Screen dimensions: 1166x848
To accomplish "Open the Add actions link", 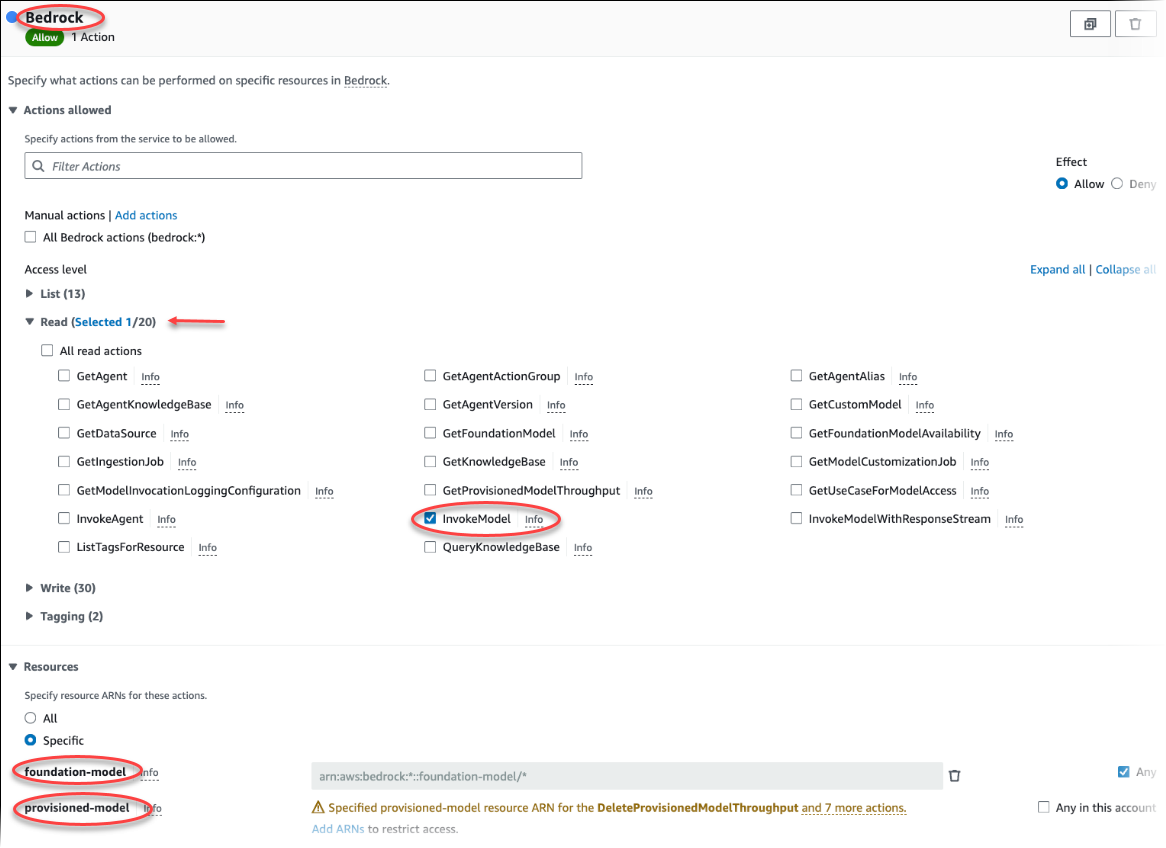I will [146, 215].
